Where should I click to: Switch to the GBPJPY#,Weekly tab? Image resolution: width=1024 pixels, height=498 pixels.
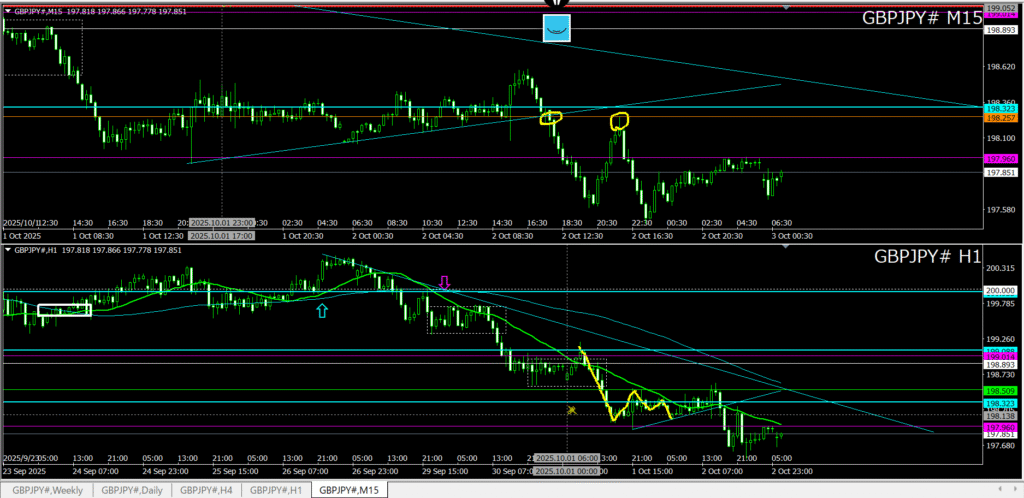tap(47, 489)
